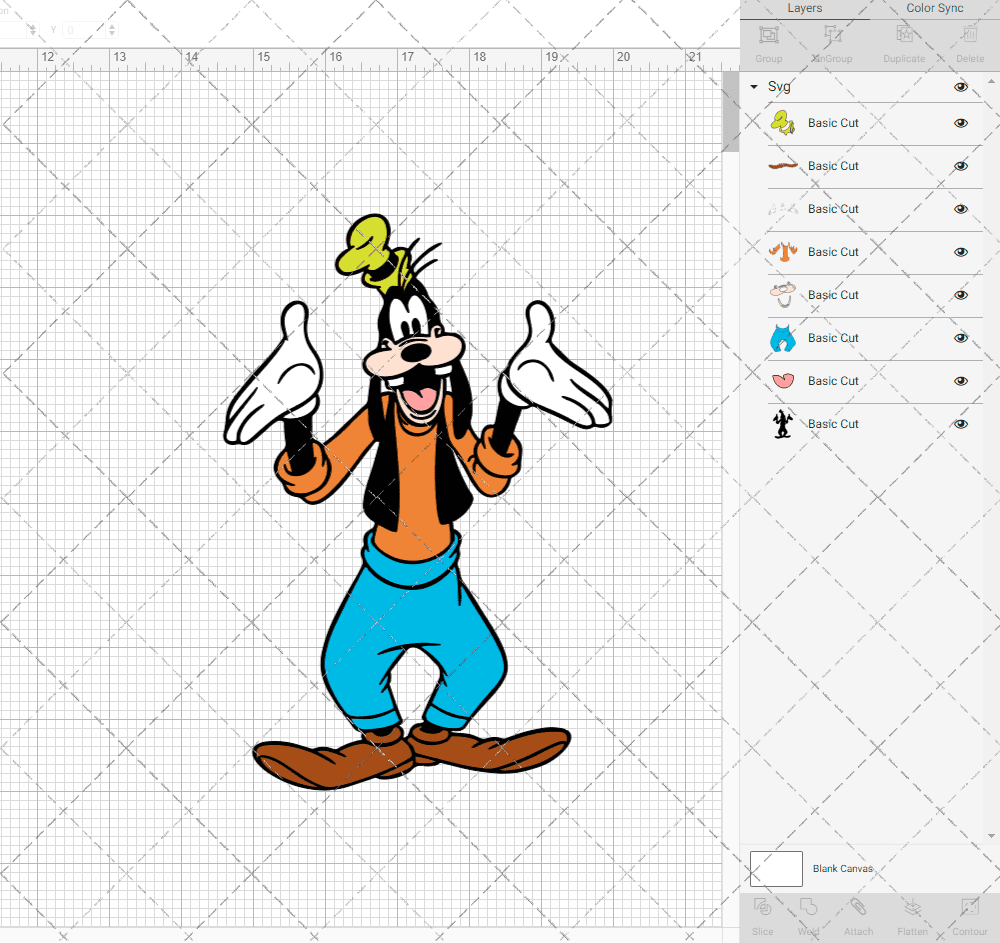
Task: Click the Y position input field
Action: tap(85, 29)
